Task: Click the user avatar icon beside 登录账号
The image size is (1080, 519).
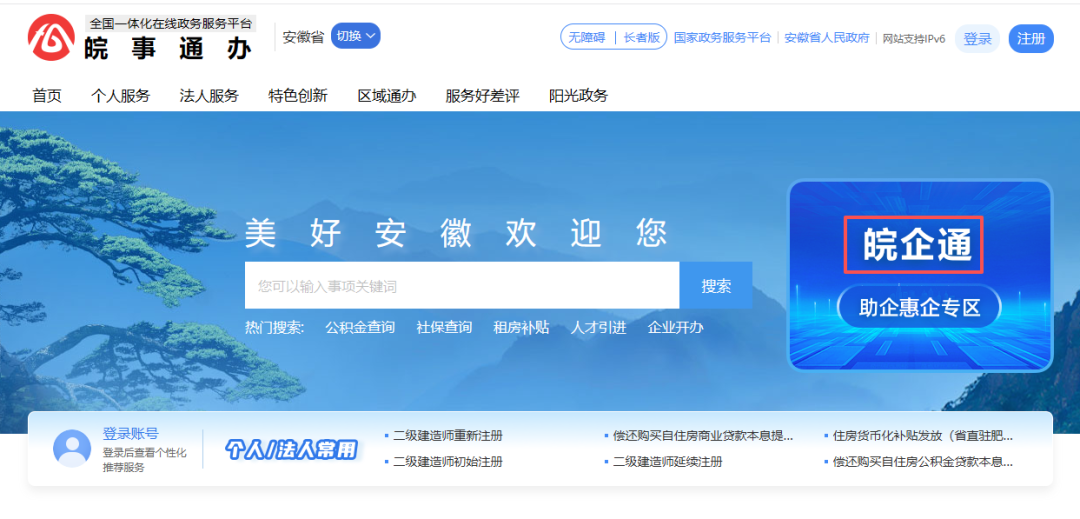Action: click(72, 448)
